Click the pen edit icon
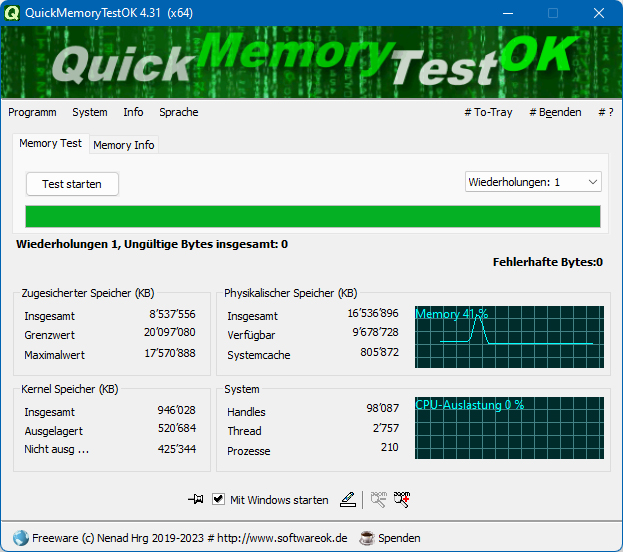The width and height of the screenshot is (623, 552). pos(348,499)
